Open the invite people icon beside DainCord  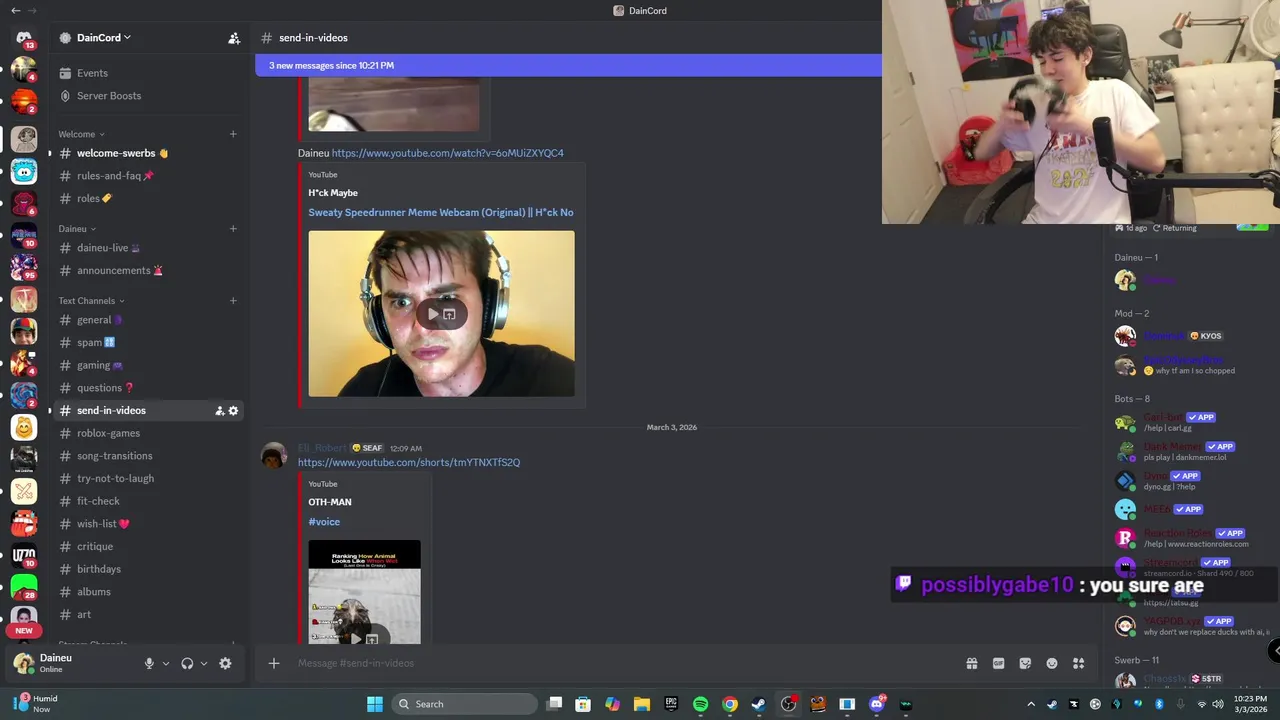click(234, 38)
